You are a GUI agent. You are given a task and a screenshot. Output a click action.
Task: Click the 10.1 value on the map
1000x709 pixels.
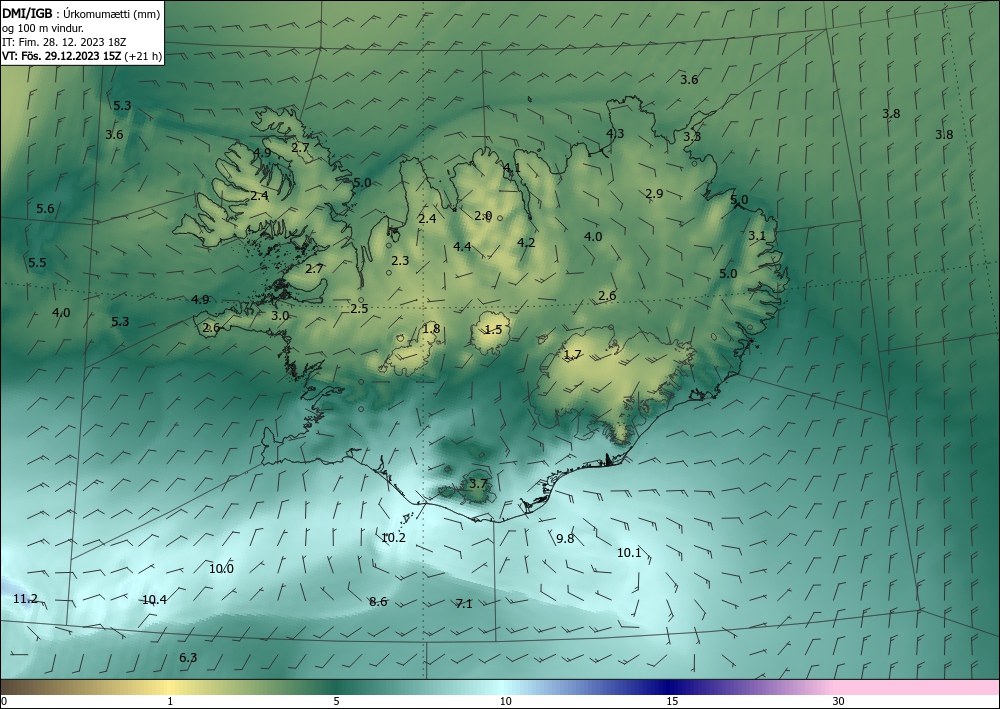click(629, 553)
